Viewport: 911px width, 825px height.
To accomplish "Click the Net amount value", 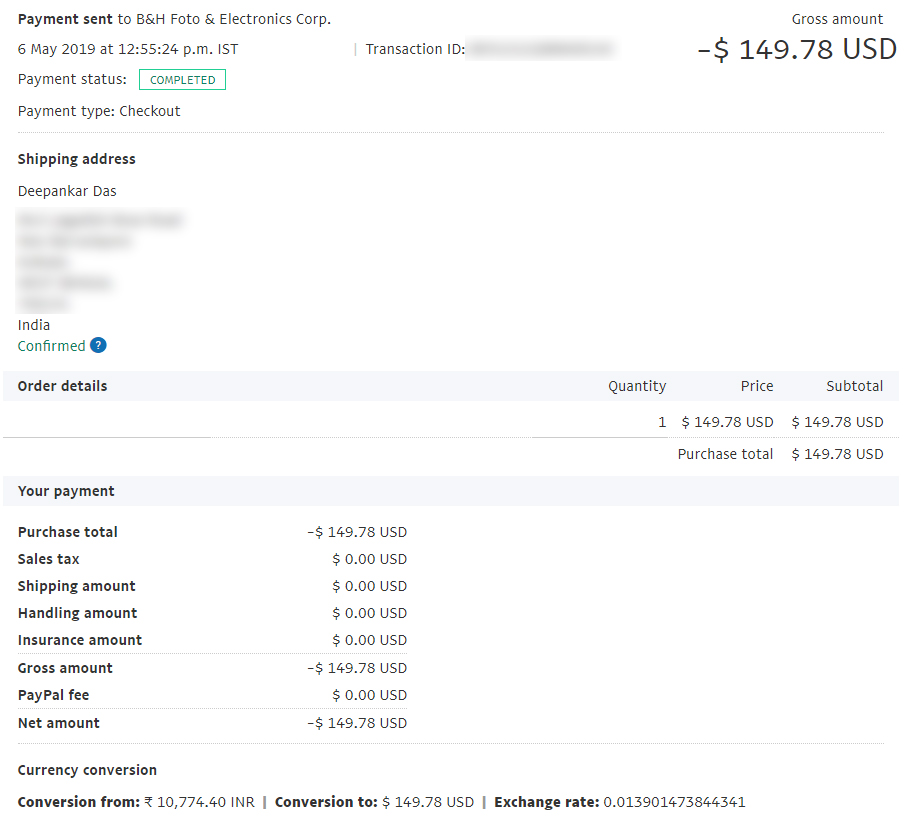I will (x=357, y=723).
